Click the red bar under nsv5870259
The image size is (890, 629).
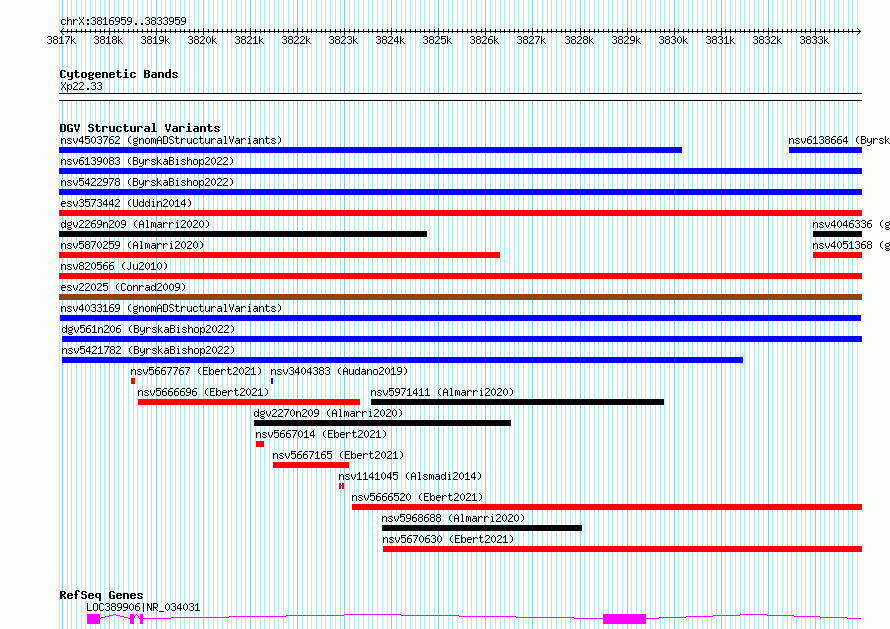coord(279,255)
